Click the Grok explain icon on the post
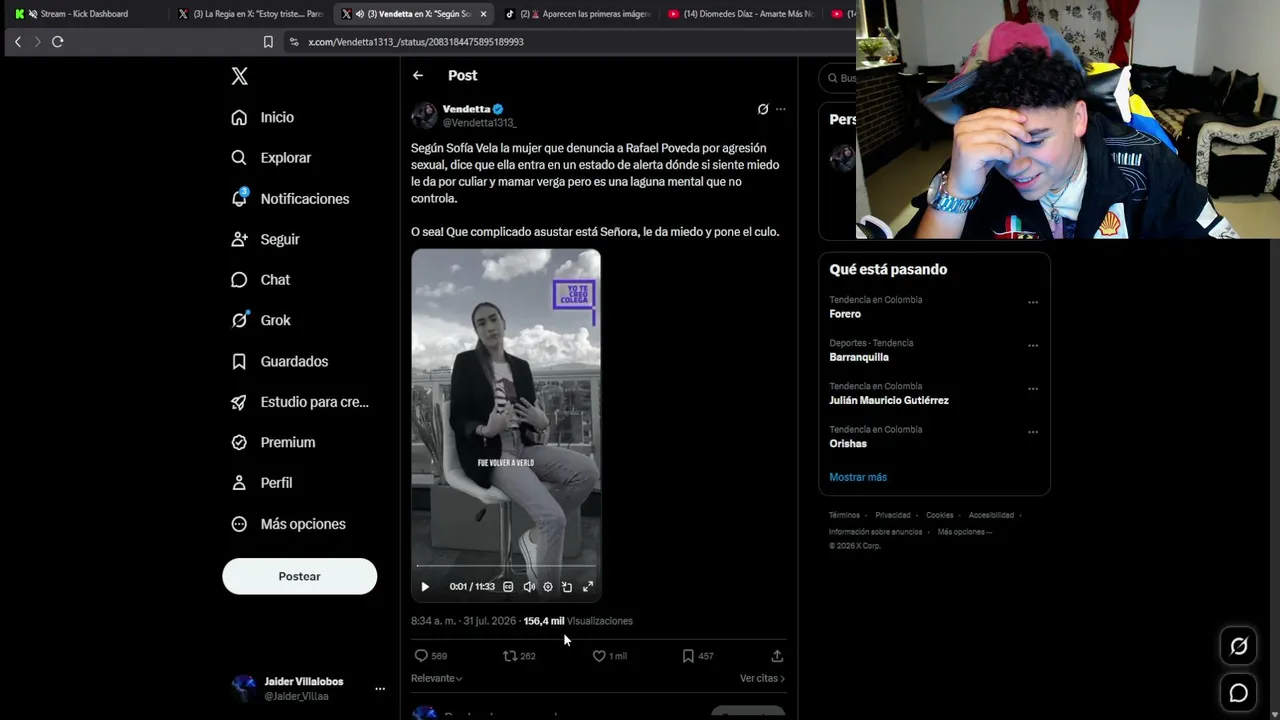The width and height of the screenshot is (1280, 720). 763,109
